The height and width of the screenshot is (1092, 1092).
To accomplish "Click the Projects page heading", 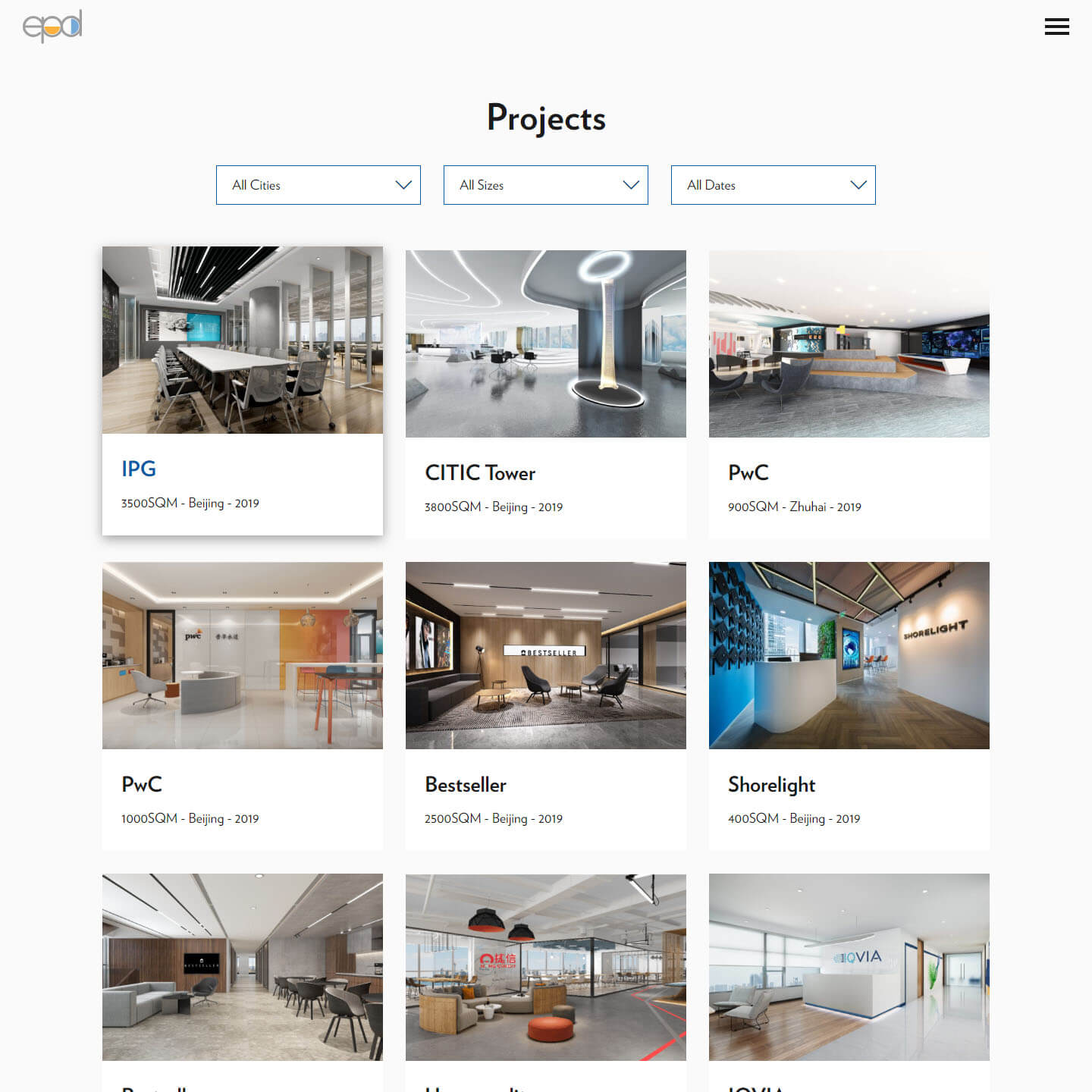I will pyautogui.click(x=546, y=118).
